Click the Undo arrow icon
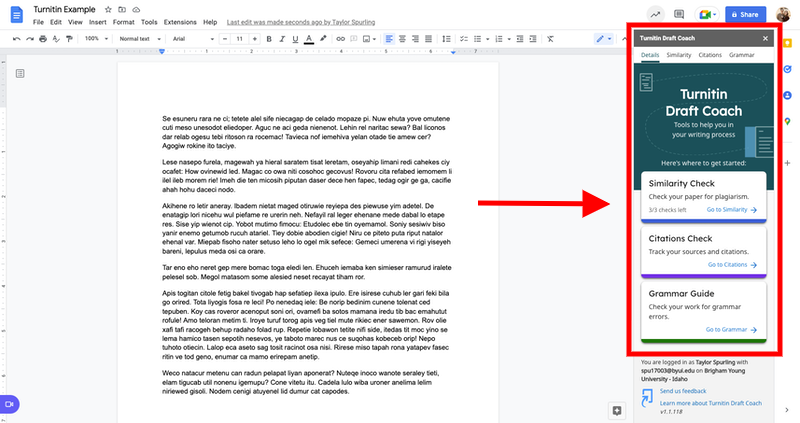Viewport: 800px width, 423px height. click(x=15, y=39)
